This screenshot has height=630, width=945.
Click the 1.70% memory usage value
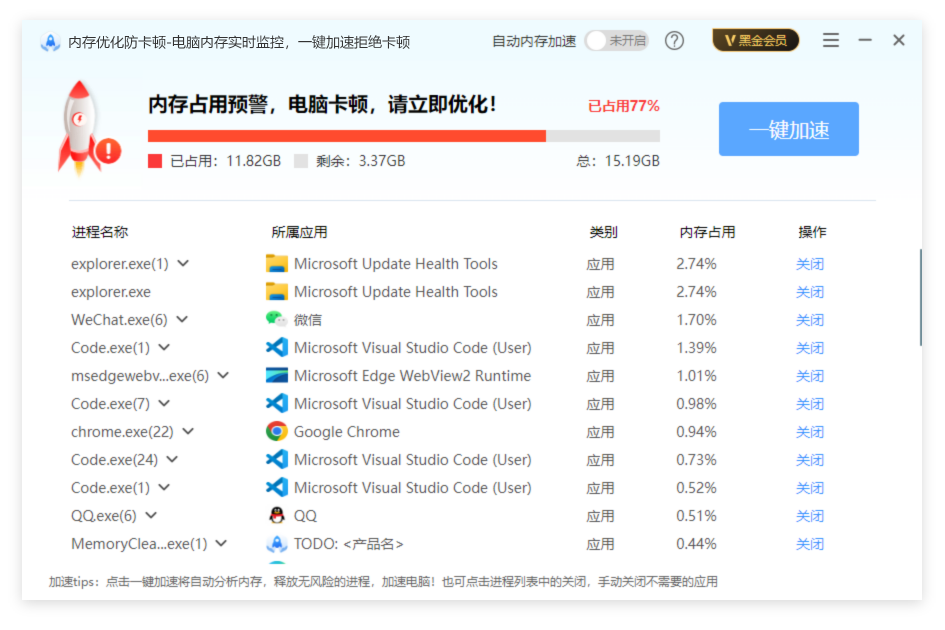(696, 320)
